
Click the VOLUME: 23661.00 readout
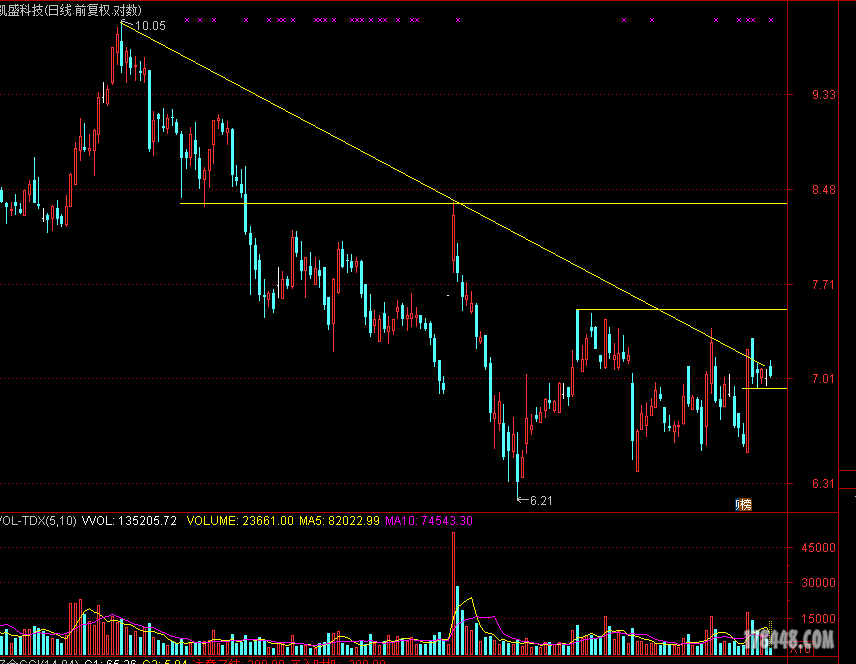point(240,520)
